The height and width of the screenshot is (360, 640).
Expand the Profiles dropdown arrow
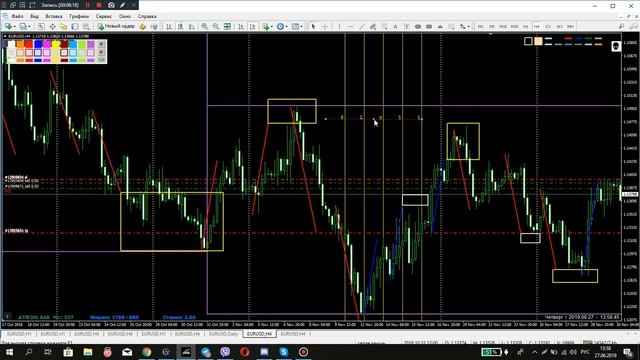coord(29,26)
